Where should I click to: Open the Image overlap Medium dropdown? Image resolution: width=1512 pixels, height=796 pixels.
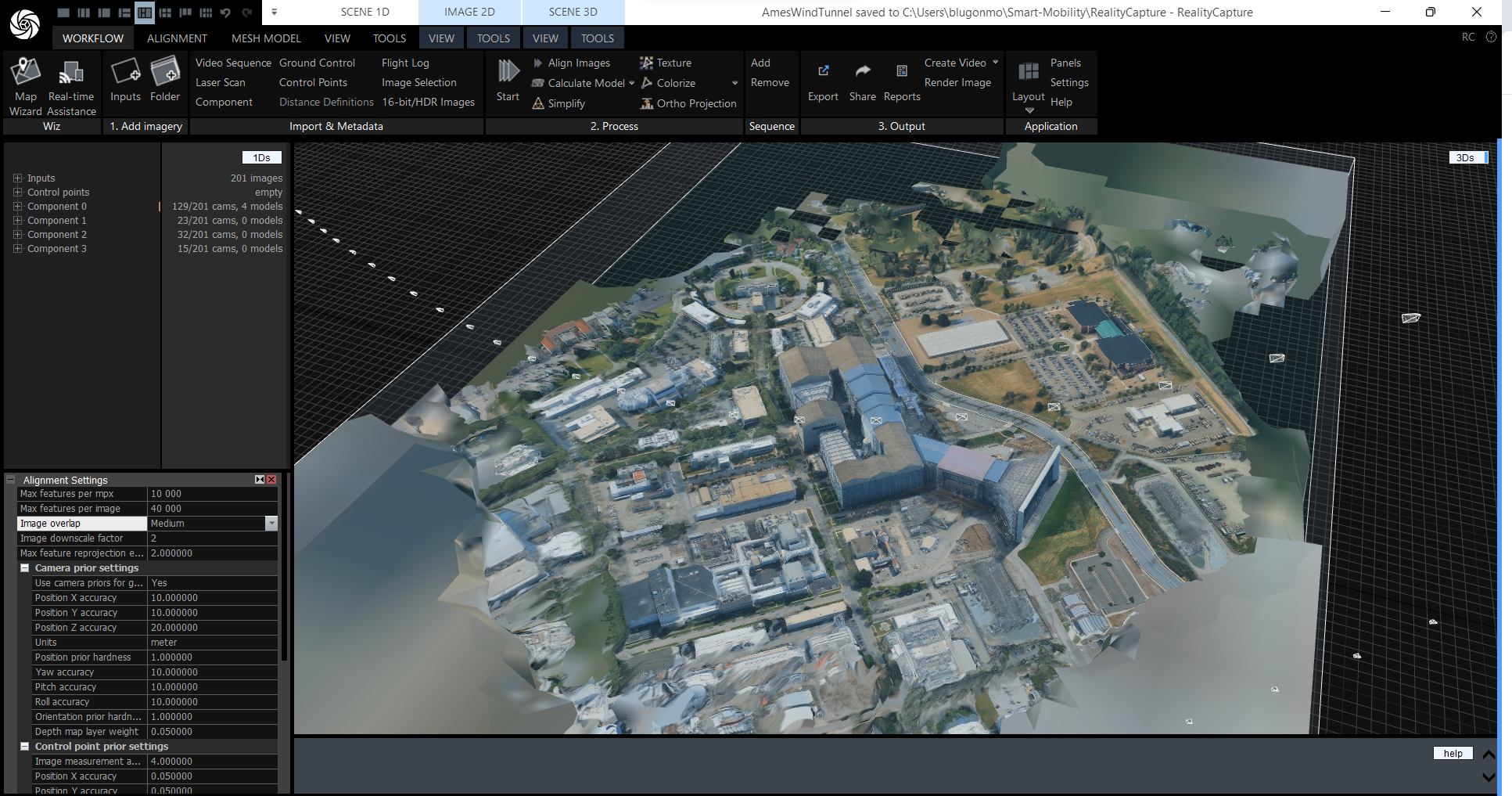(271, 524)
